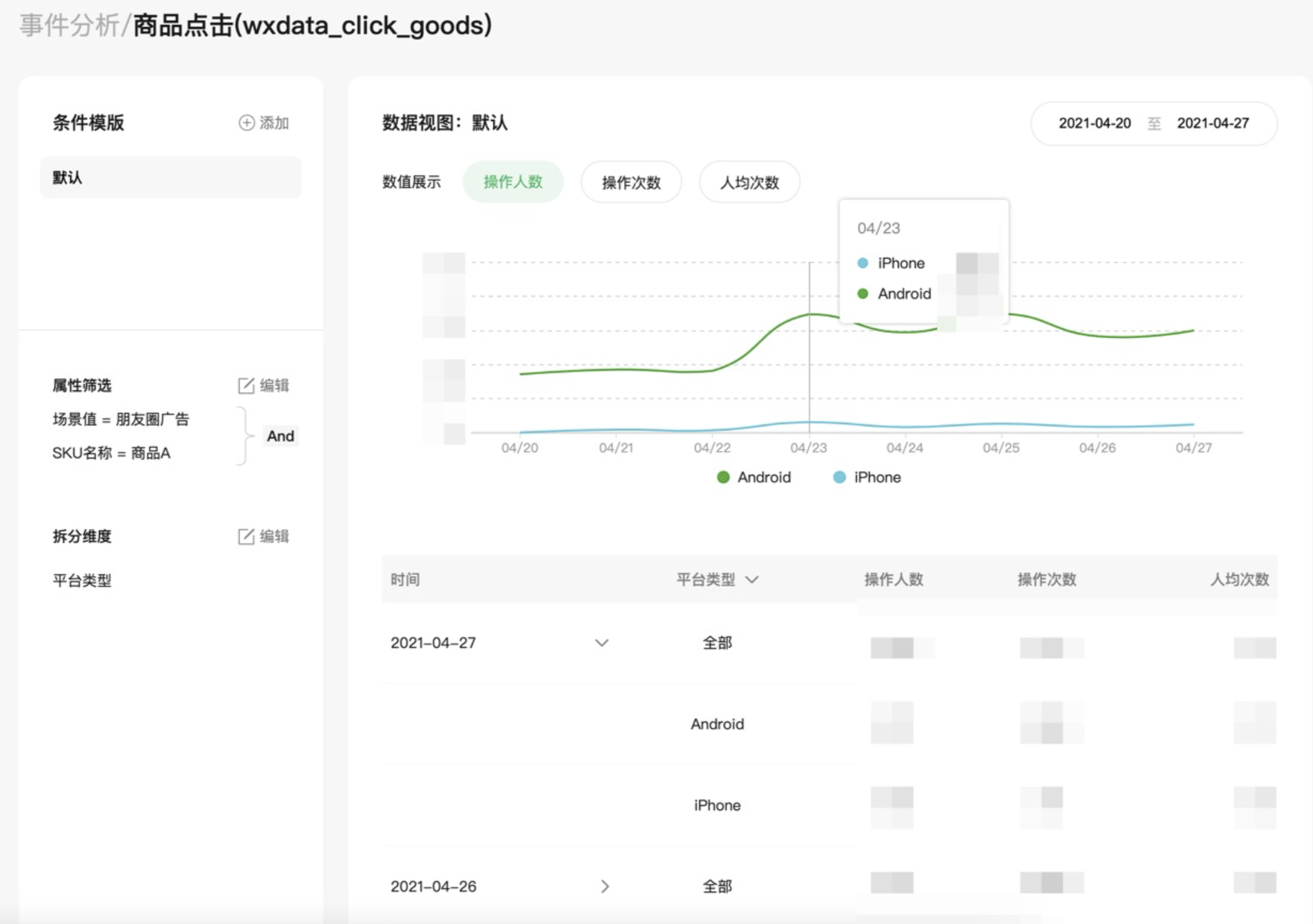This screenshot has height=924, width=1313.
Task: Click the edit icon beside 属性筛选
Action: pos(246,385)
